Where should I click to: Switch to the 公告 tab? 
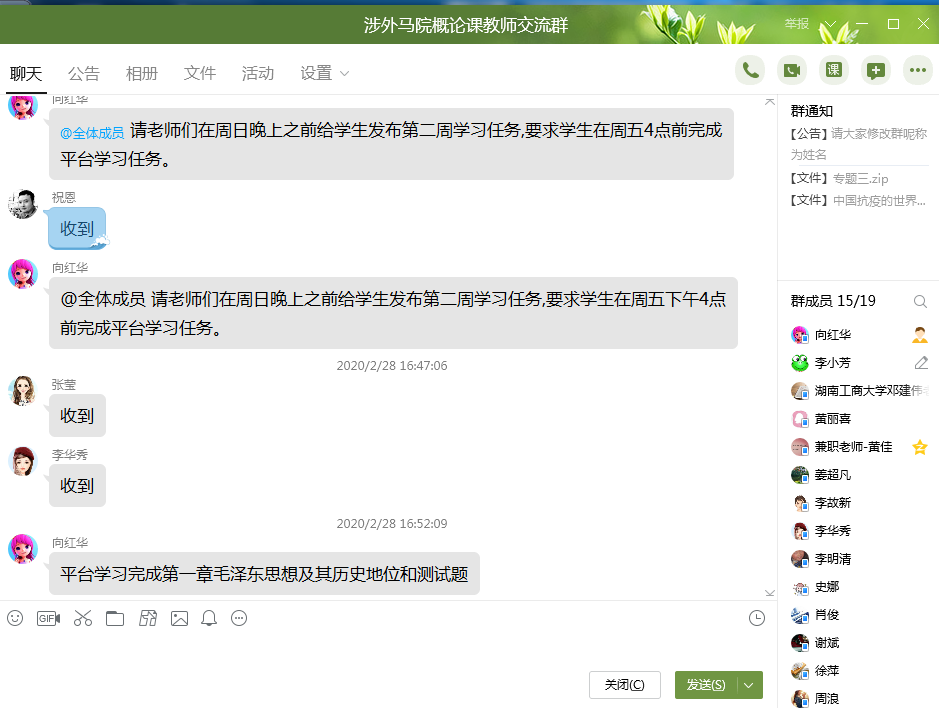point(84,73)
